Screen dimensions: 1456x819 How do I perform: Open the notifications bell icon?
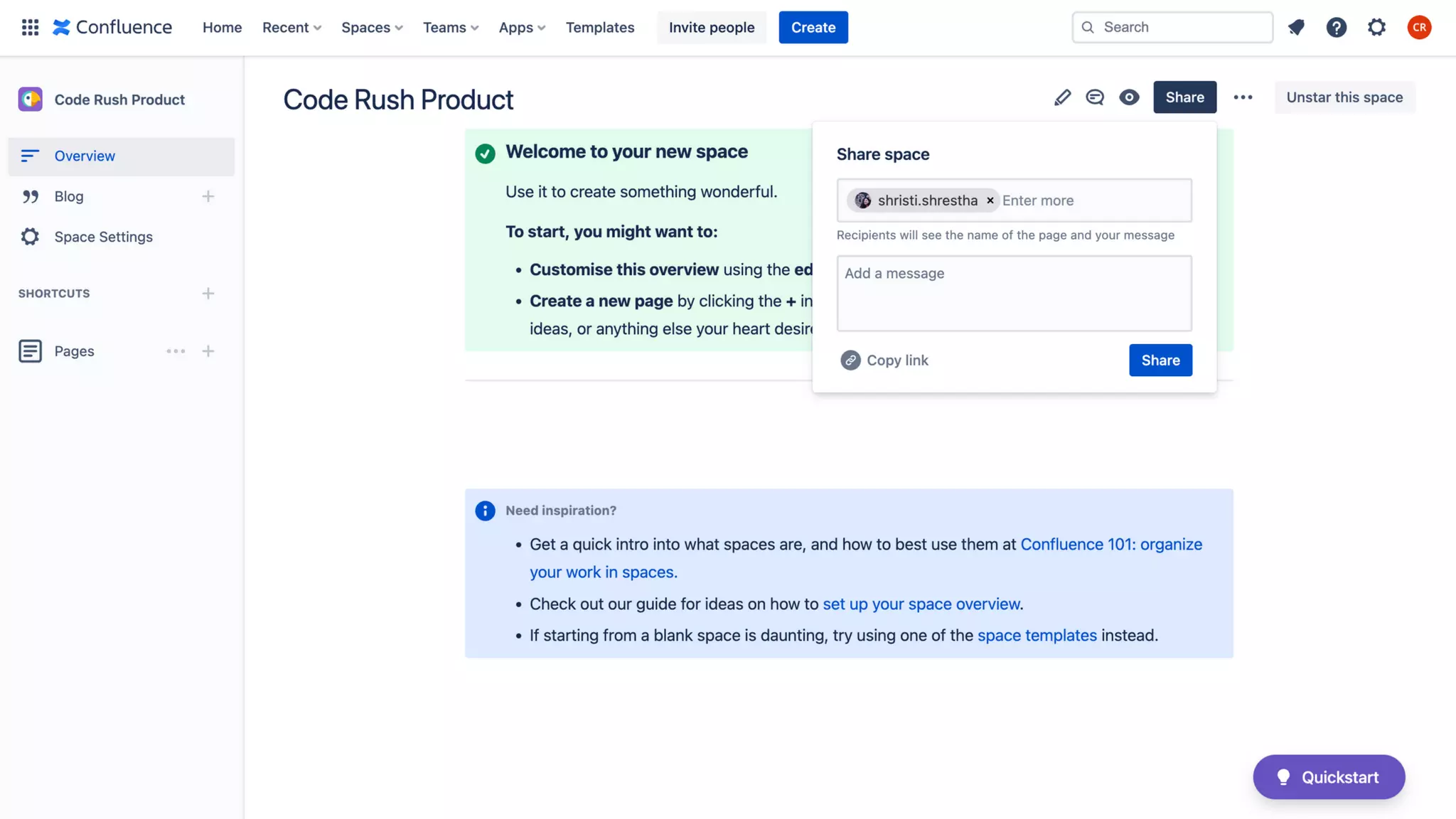tap(1296, 27)
